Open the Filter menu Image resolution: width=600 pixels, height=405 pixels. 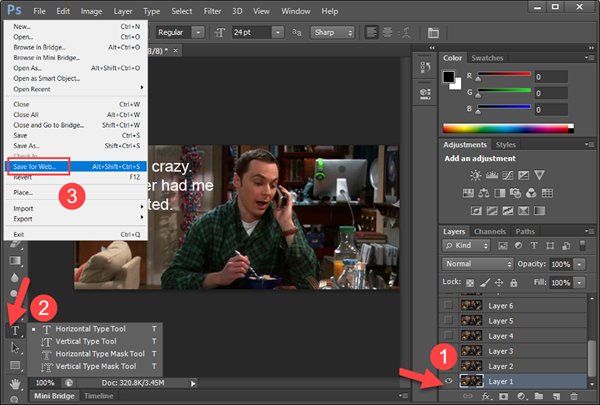click(212, 11)
